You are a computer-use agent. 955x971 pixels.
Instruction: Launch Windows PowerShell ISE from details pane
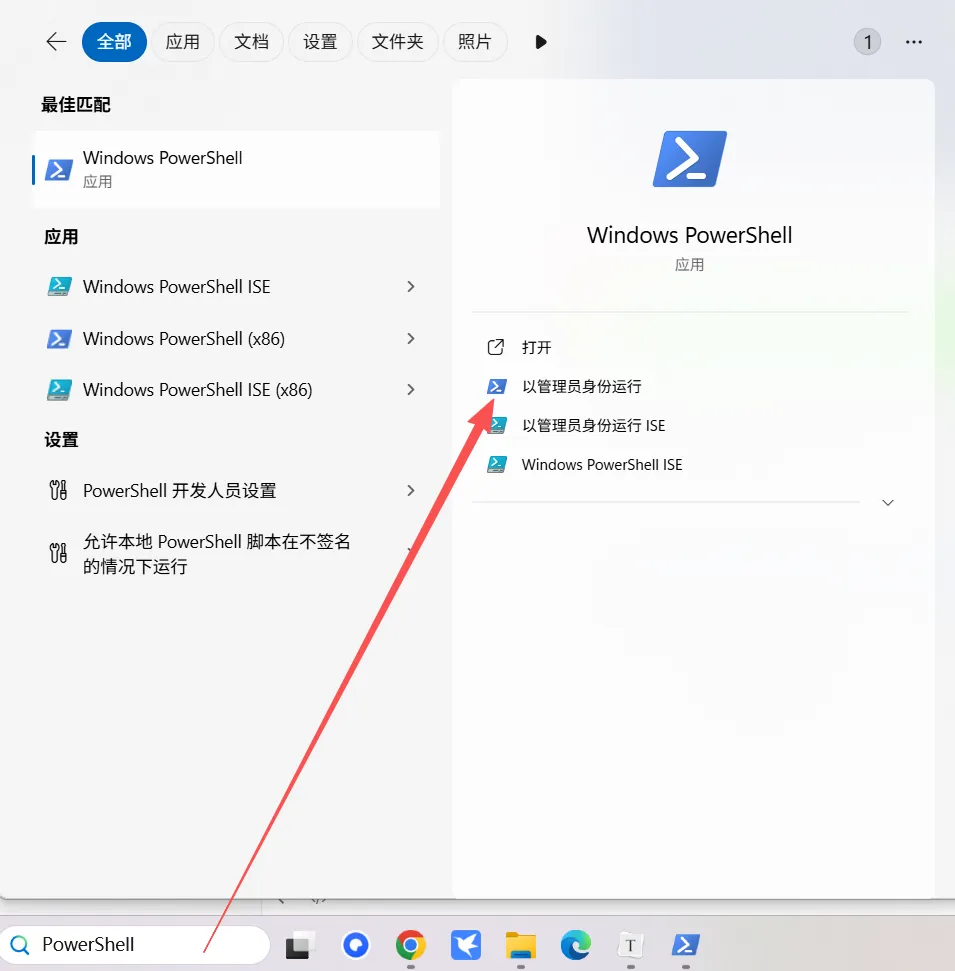pyautogui.click(x=602, y=464)
